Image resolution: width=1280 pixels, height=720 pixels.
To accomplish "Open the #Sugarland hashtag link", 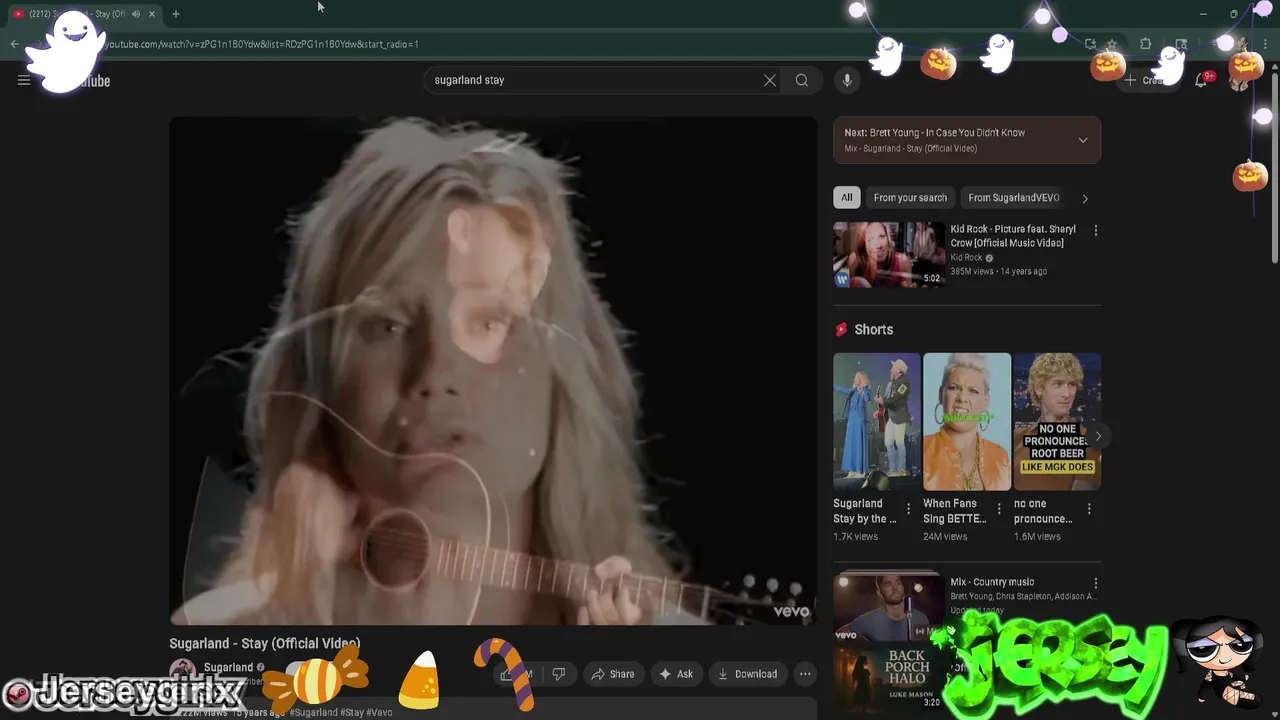I will click(x=313, y=712).
